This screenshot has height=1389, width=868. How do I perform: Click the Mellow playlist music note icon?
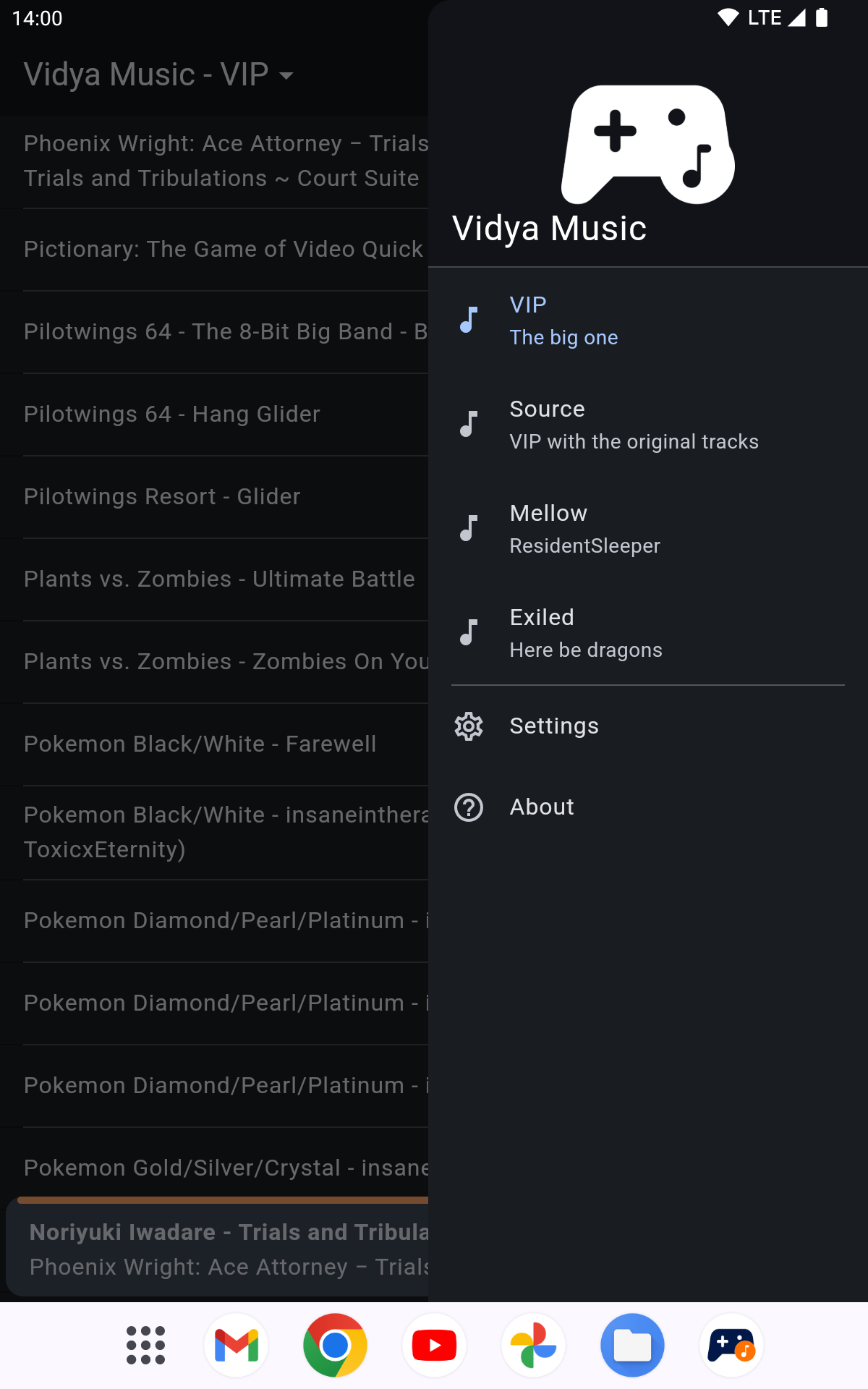coord(469,528)
